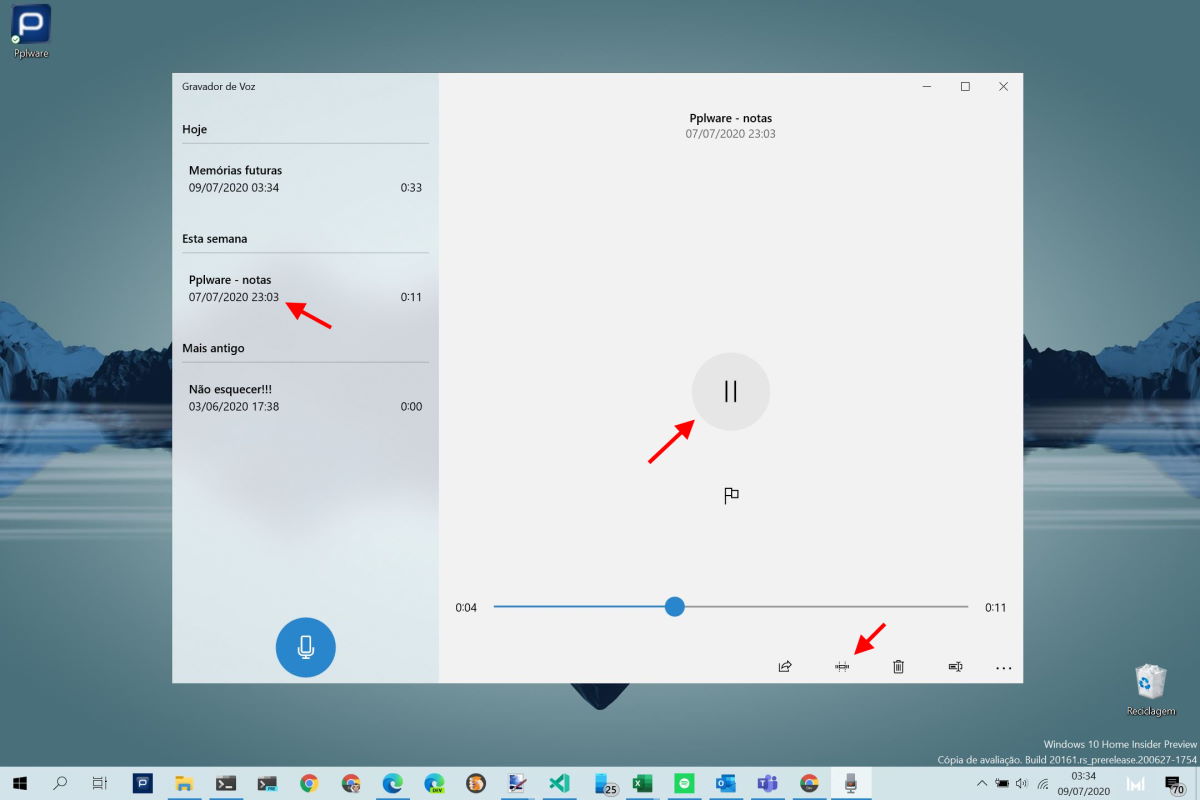Pause playback of the recording
The height and width of the screenshot is (800, 1200).
(730, 391)
